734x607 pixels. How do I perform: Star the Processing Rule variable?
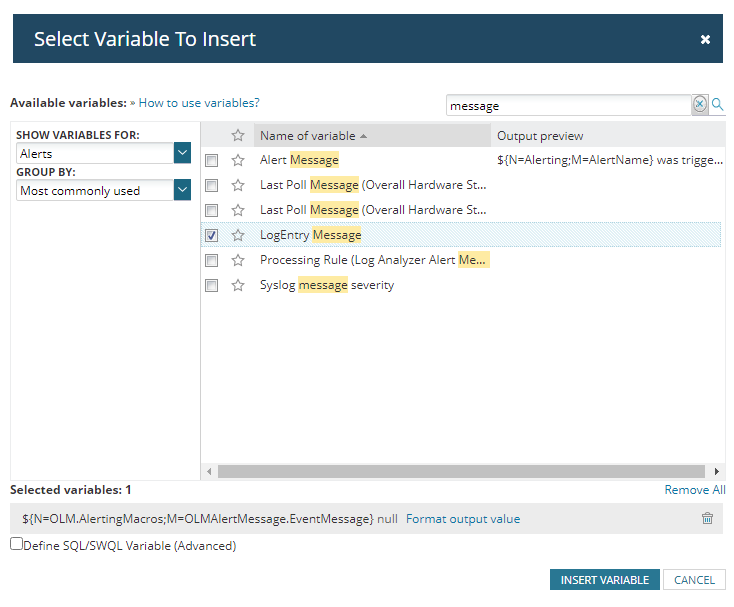(x=238, y=260)
